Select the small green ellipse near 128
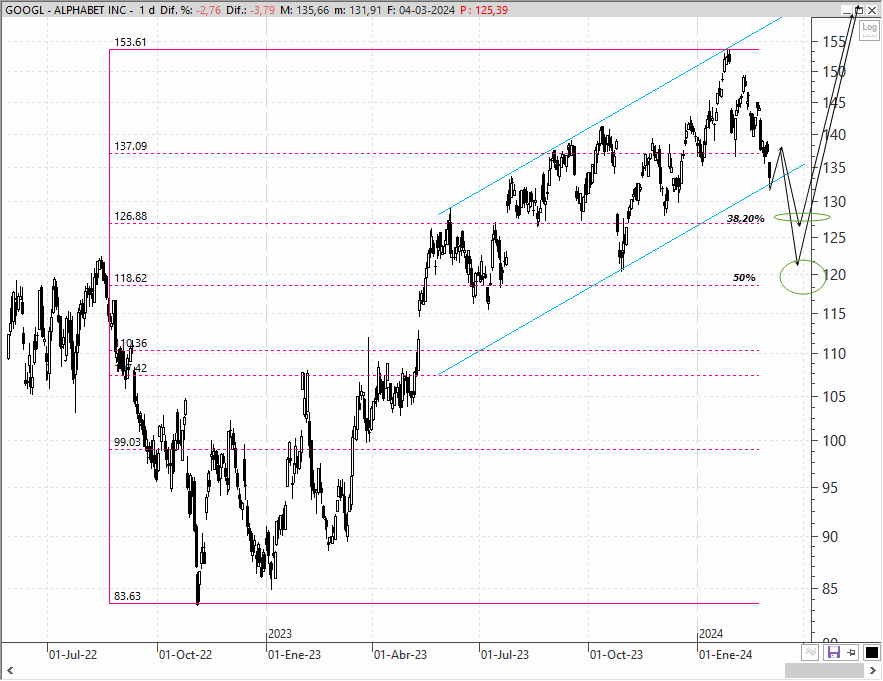883x681 pixels. point(802,217)
